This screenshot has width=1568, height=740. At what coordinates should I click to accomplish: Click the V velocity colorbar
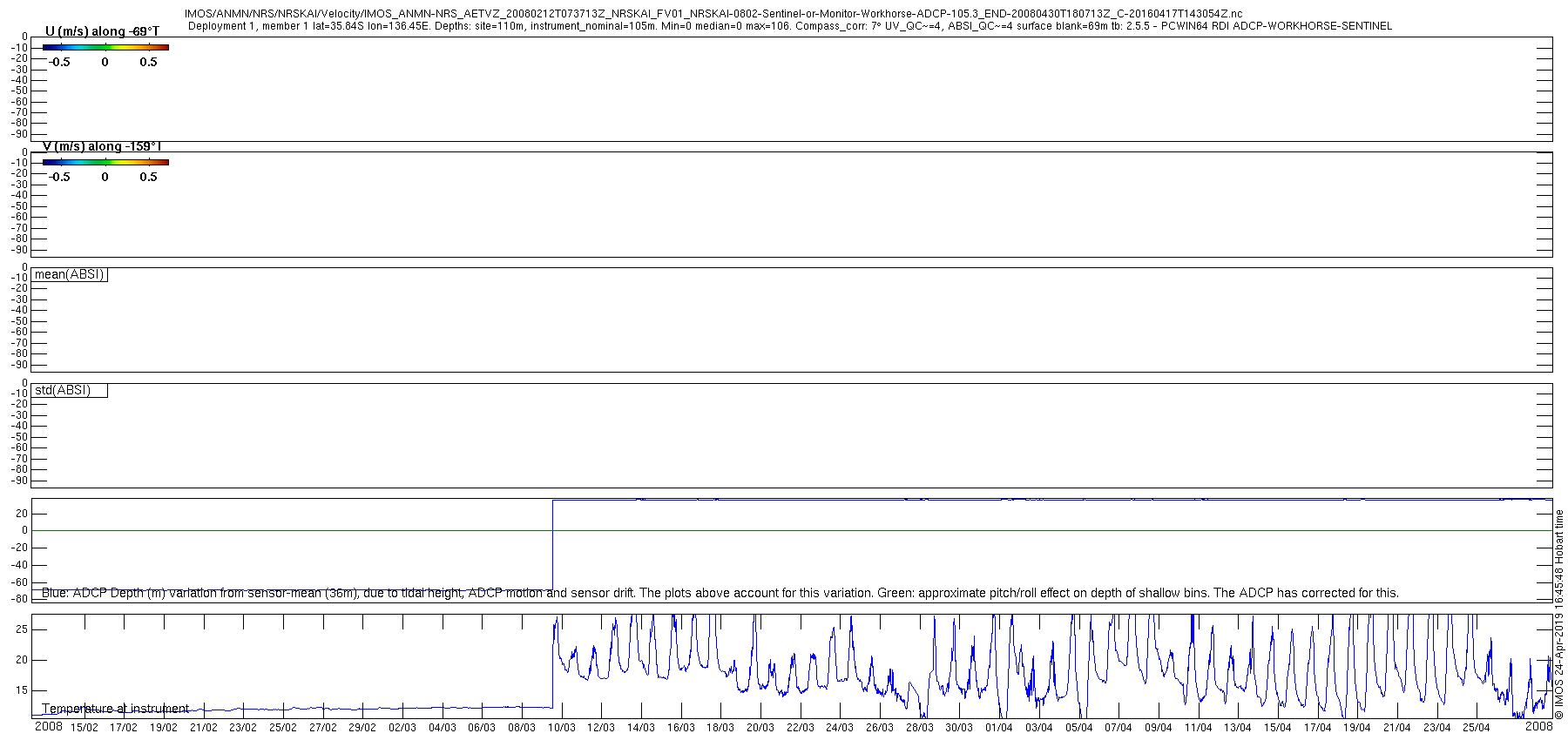pyautogui.click(x=105, y=162)
